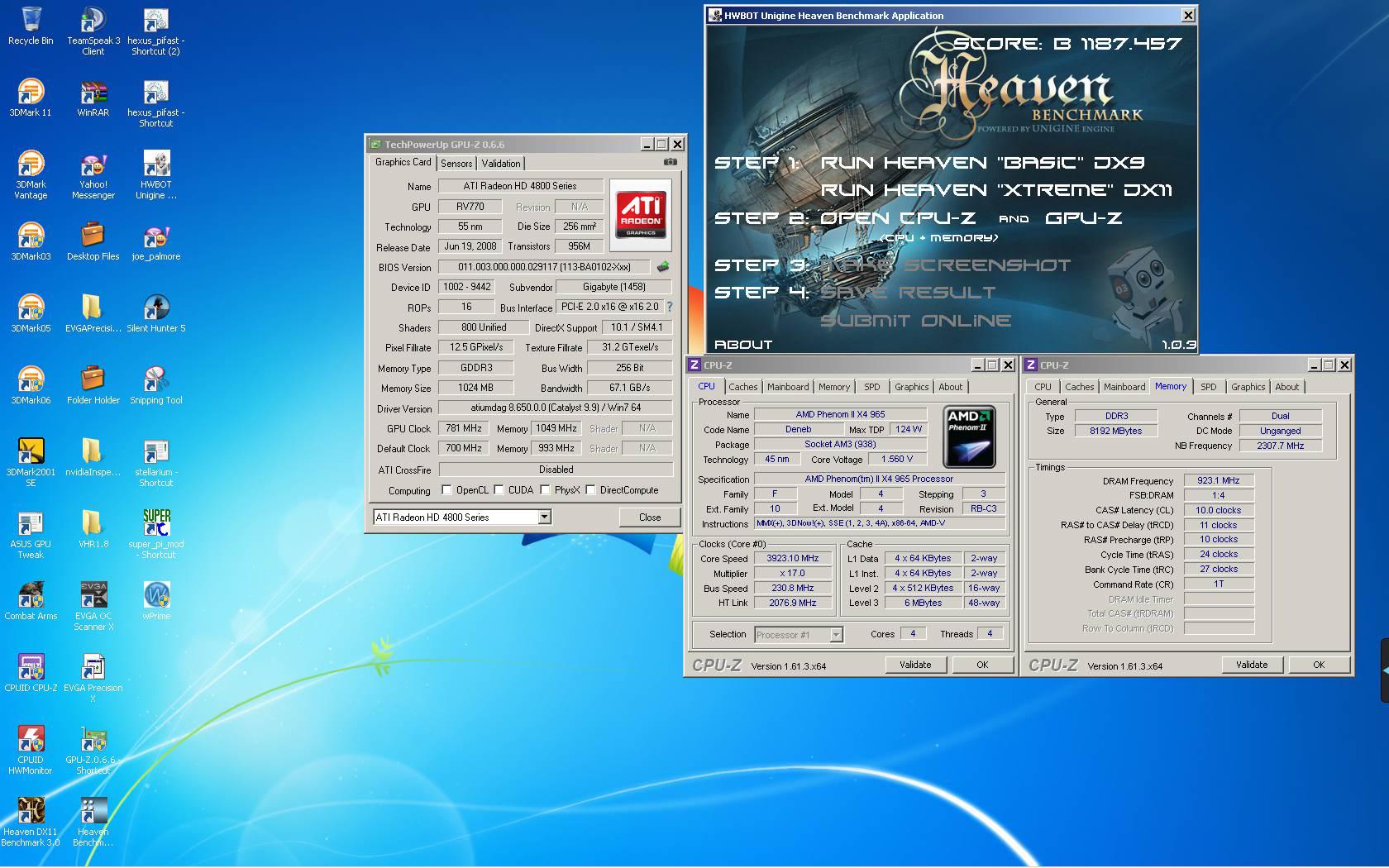
Task: Click AMD Phenom II logo in CPU-Z
Action: (969, 436)
